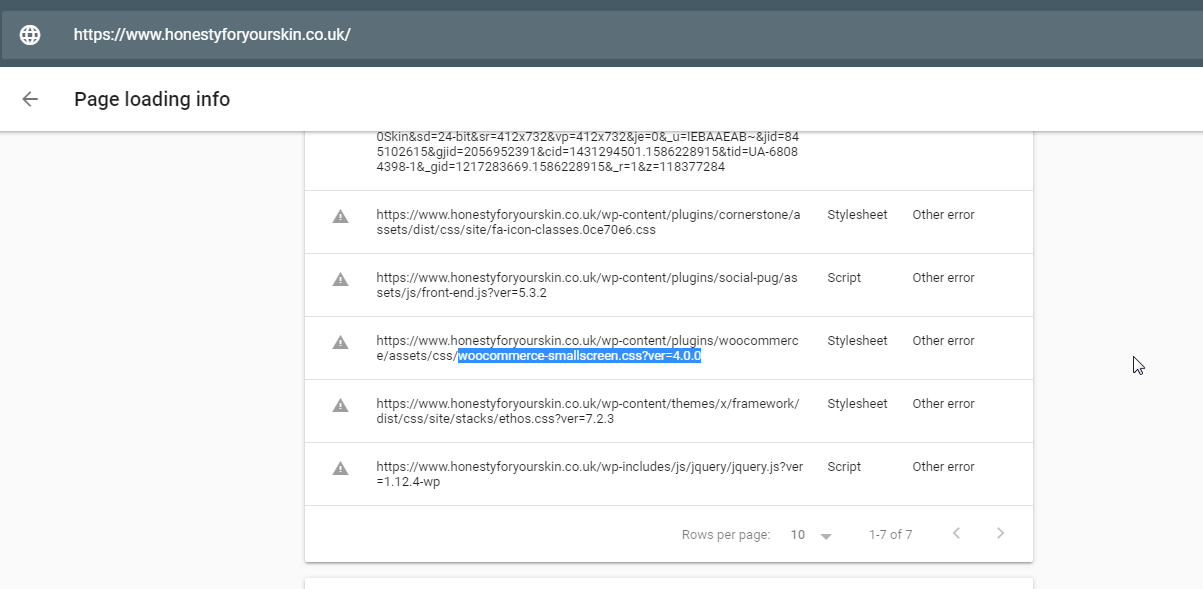Click warning icon for jquery.js row
The image size is (1203, 589).
[x=340, y=468]
